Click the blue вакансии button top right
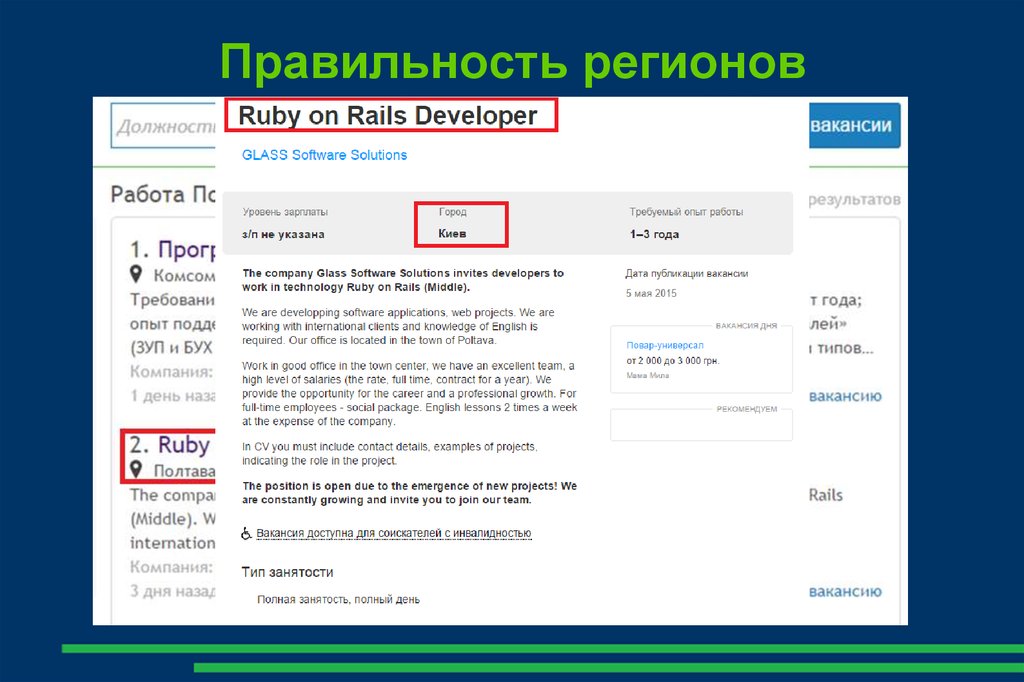Viewport: 1024px width, 682px height. 854,125
